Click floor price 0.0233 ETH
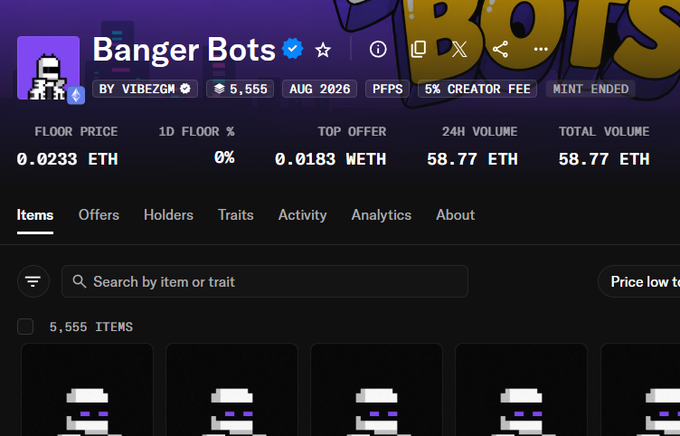Image resolution: width=680 pixels, height=436 pixels. point(67,159)
